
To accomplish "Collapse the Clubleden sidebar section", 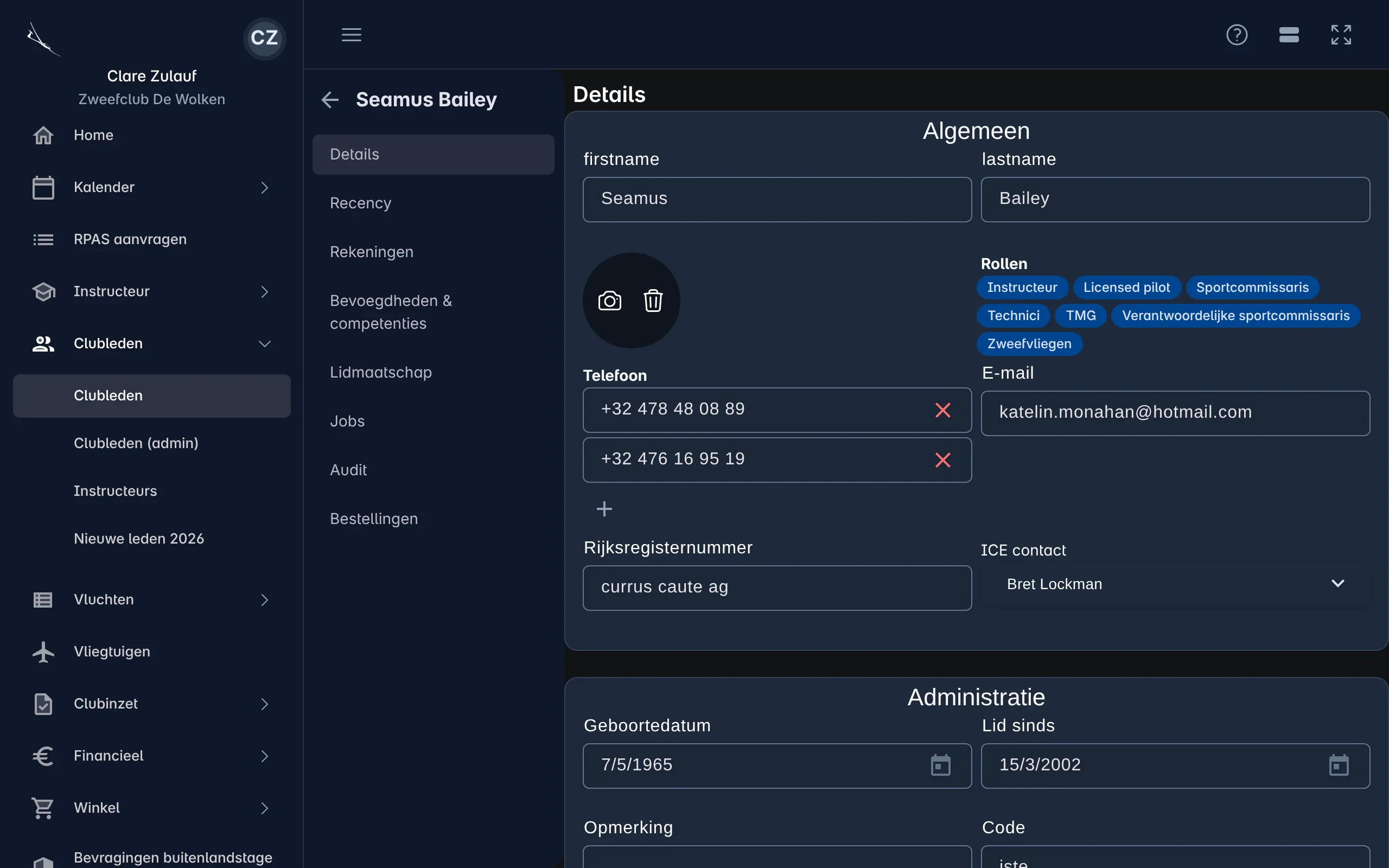I will pos(151,344).
